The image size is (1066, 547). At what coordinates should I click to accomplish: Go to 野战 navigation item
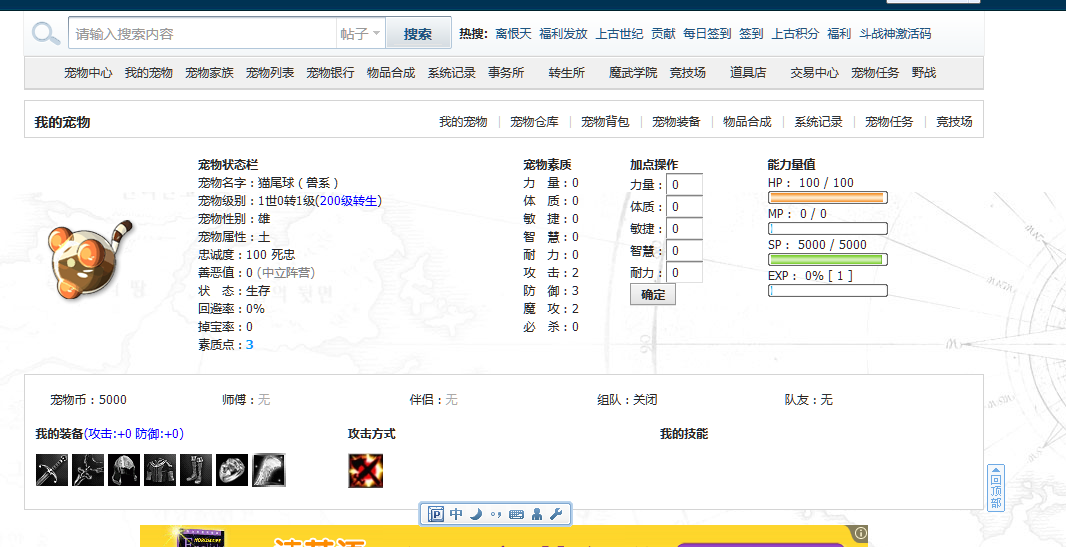point(924,73)
